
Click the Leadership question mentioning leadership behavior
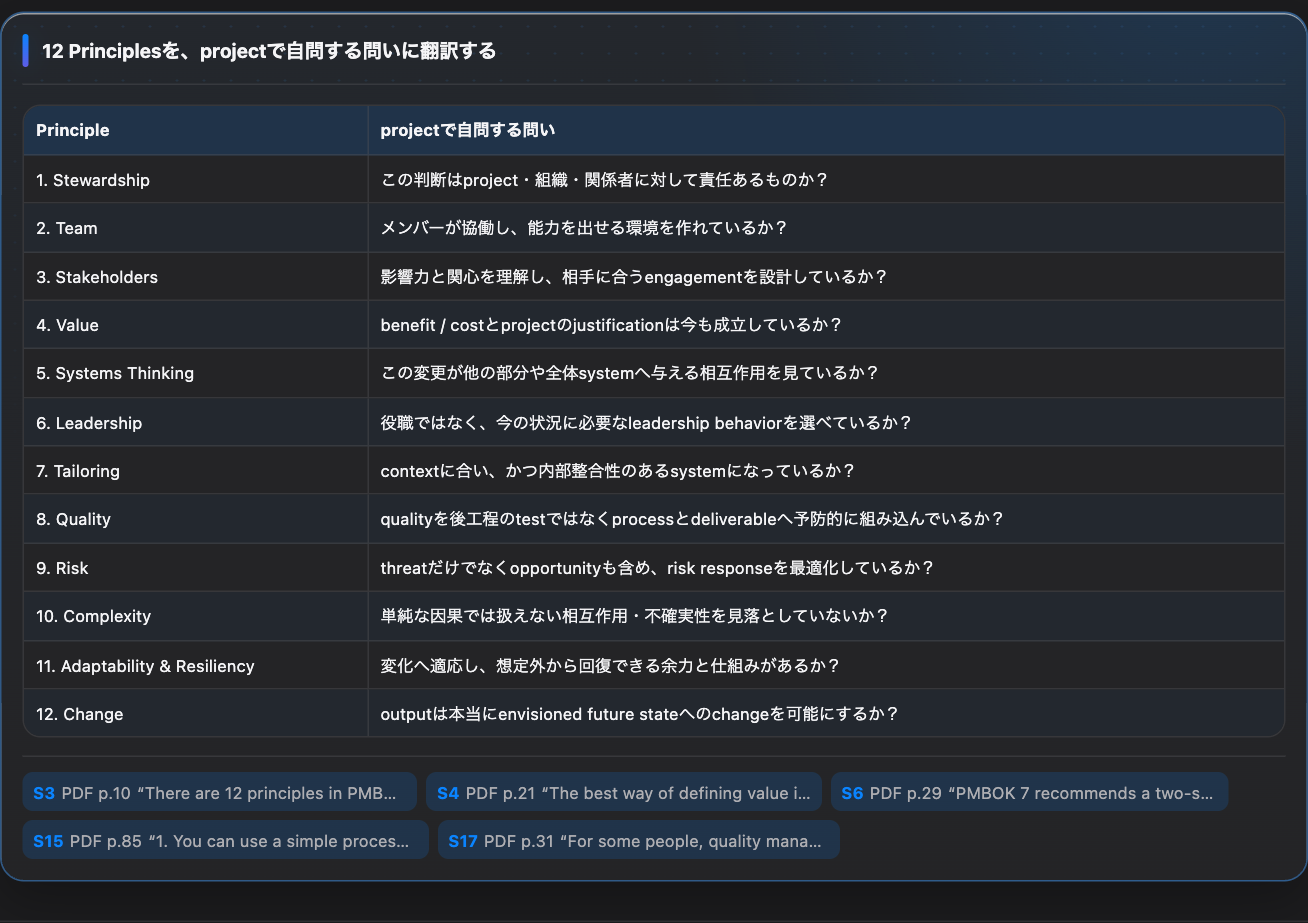[x=826, y=422]
